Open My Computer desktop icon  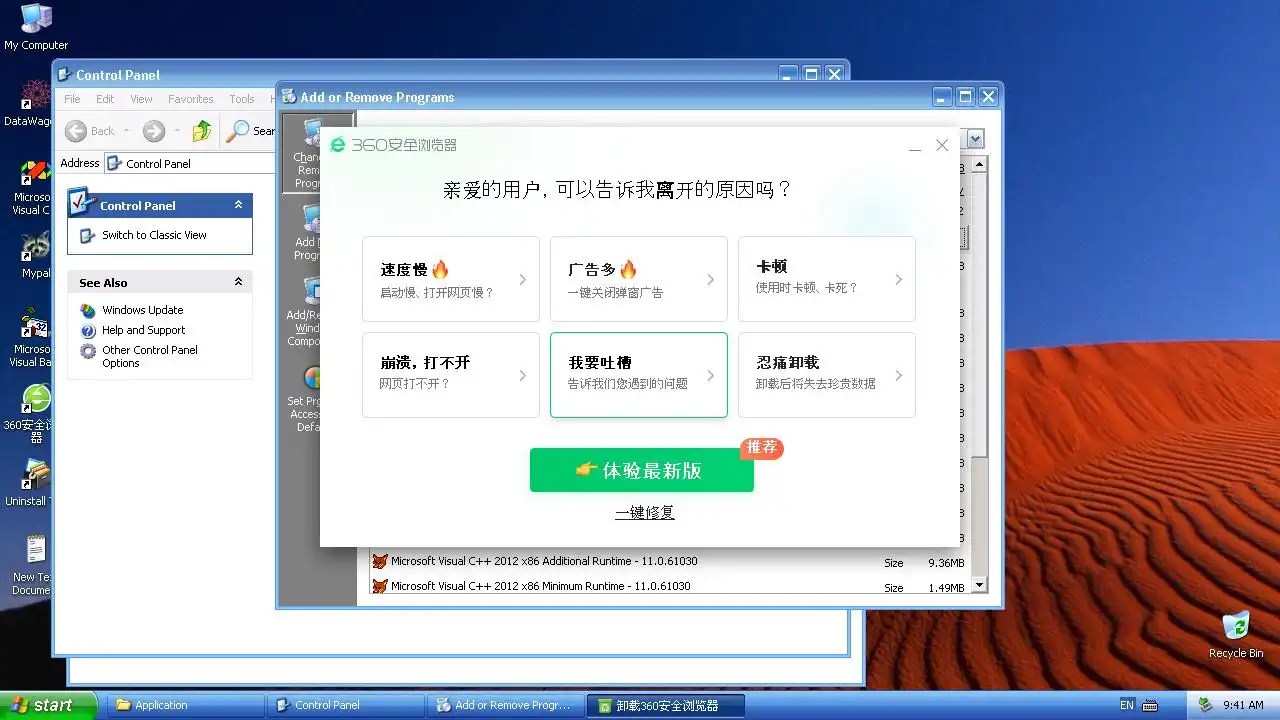click(36, 27)
